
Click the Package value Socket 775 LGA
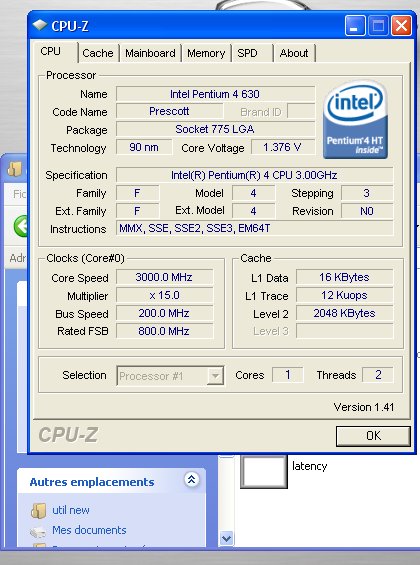point(215,129)
